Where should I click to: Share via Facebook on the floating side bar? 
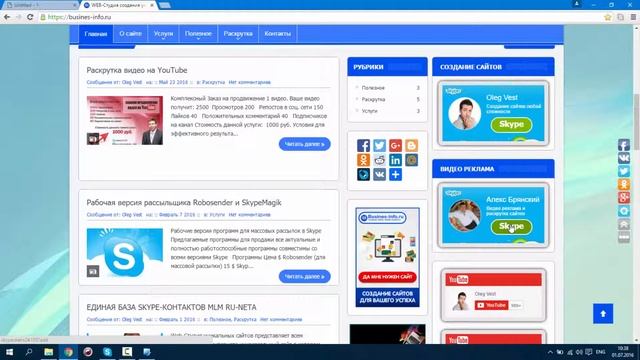(x=624, y=145)
